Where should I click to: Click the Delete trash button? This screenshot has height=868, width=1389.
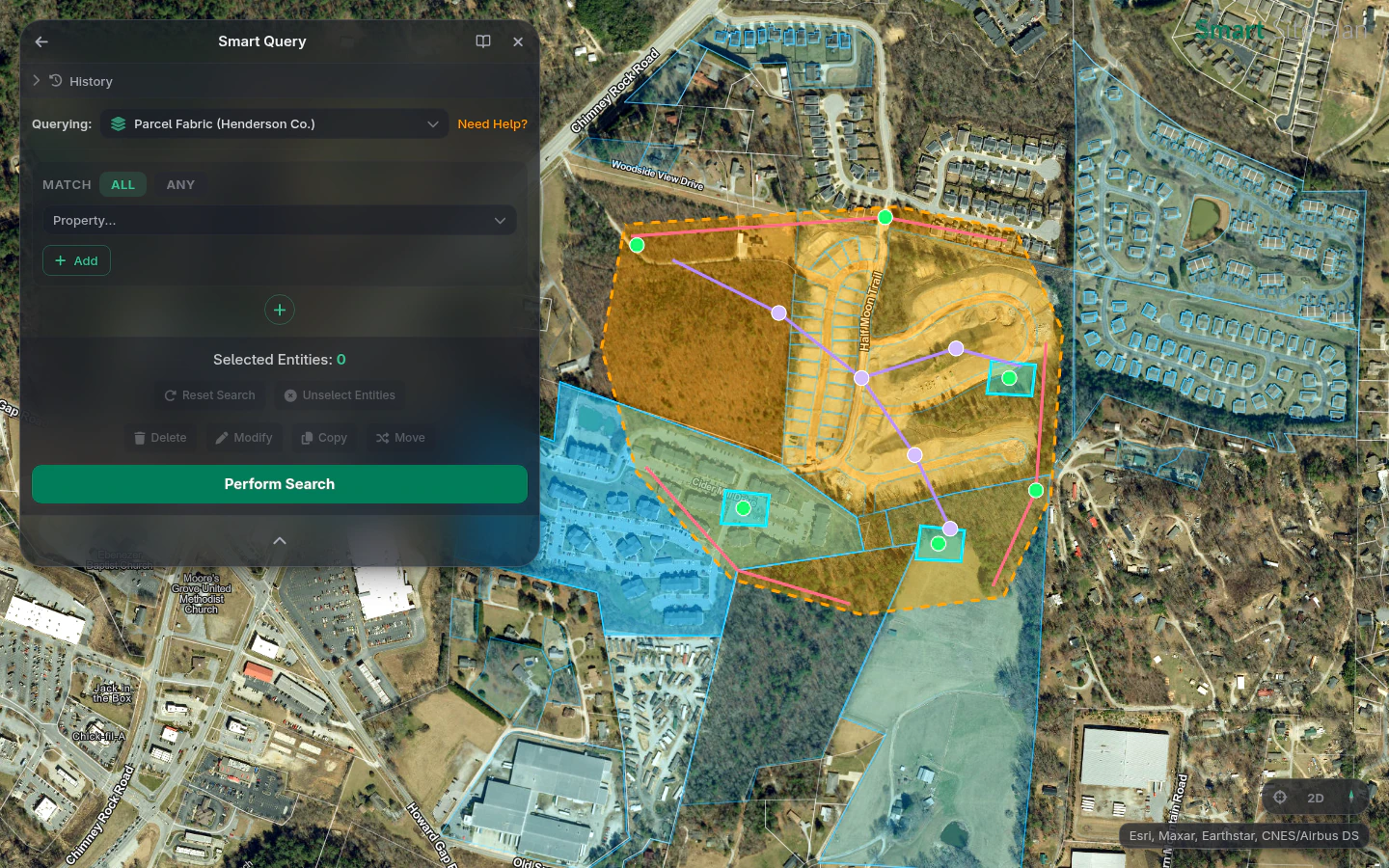(160, 438)
